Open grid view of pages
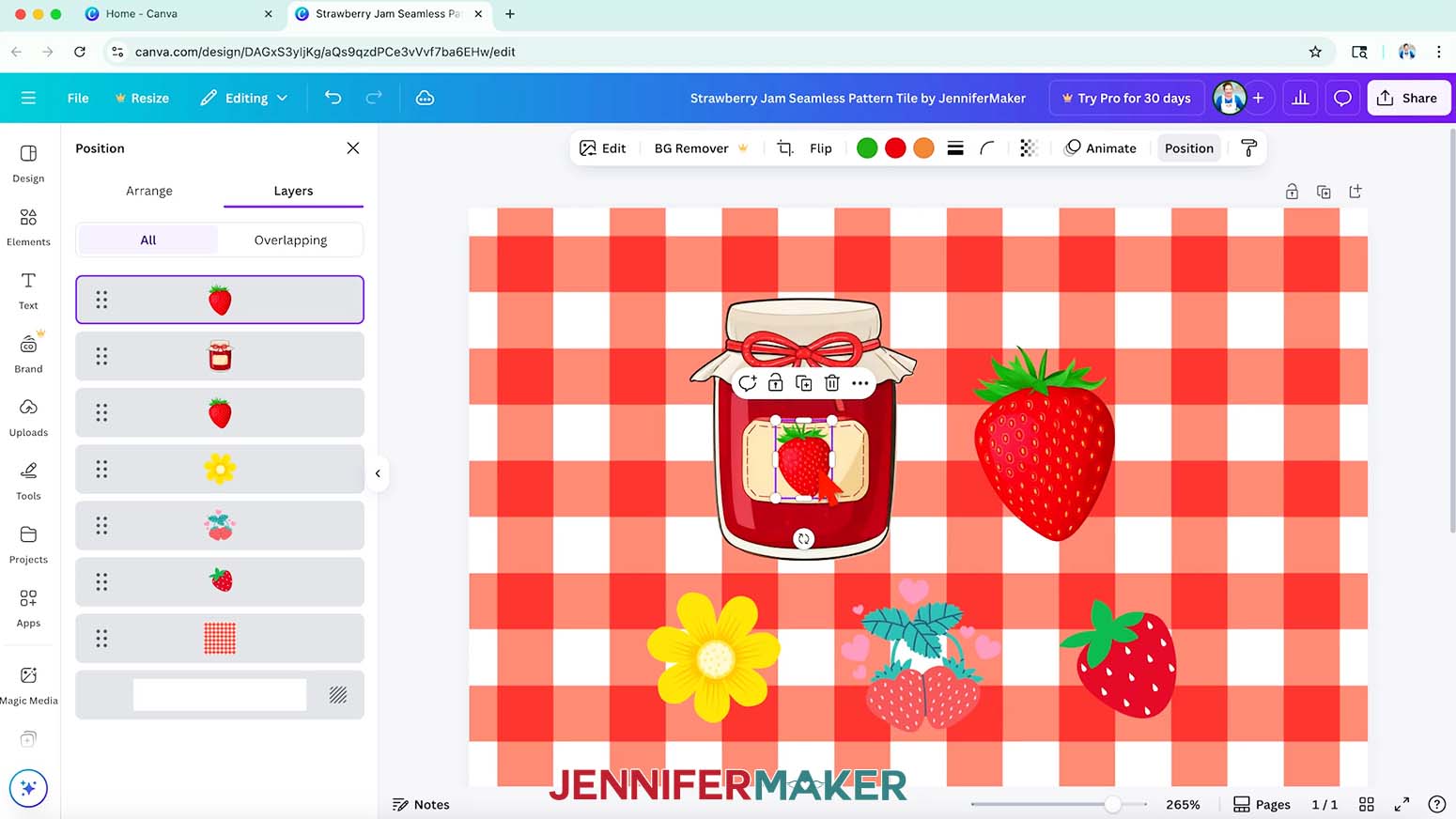1456x819 pixels. pyautogui.click(x=1367, y=805)
